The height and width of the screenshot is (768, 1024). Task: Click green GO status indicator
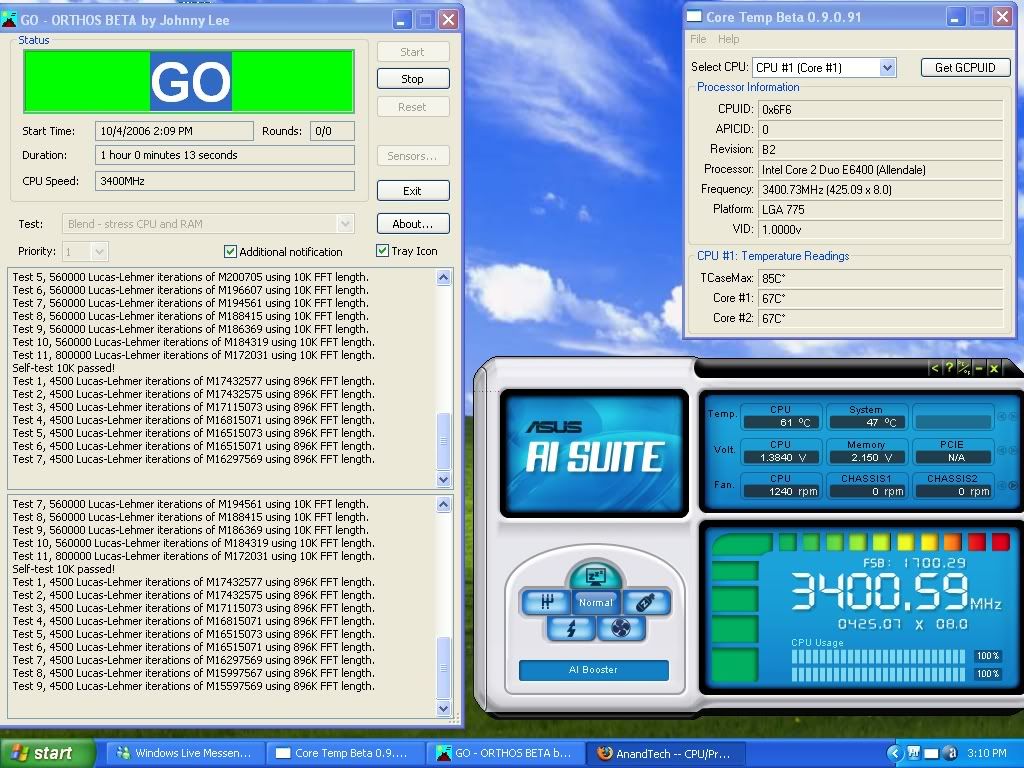(189, 82)
